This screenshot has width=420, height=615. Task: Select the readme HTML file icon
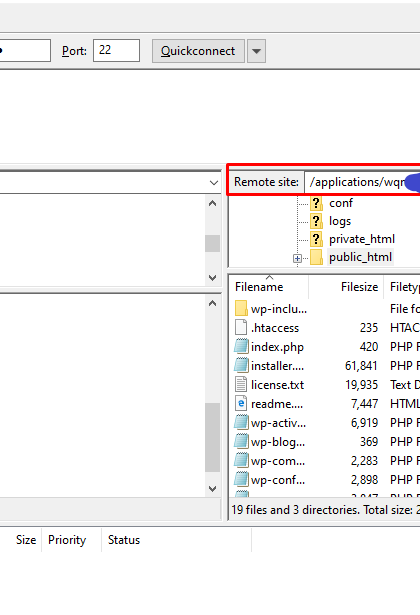[241, 403]
